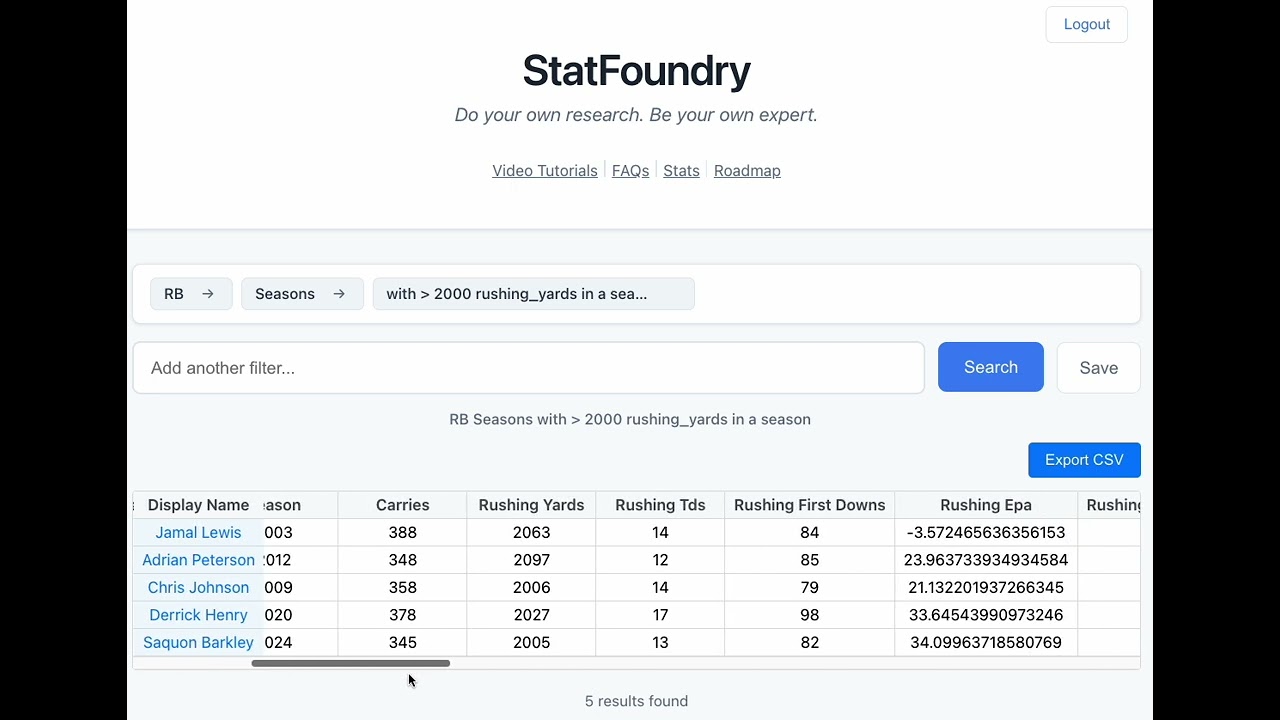Open Saquon Barkley player link
The width and height of the screenshot is (1280, 720).
[198, 643]
